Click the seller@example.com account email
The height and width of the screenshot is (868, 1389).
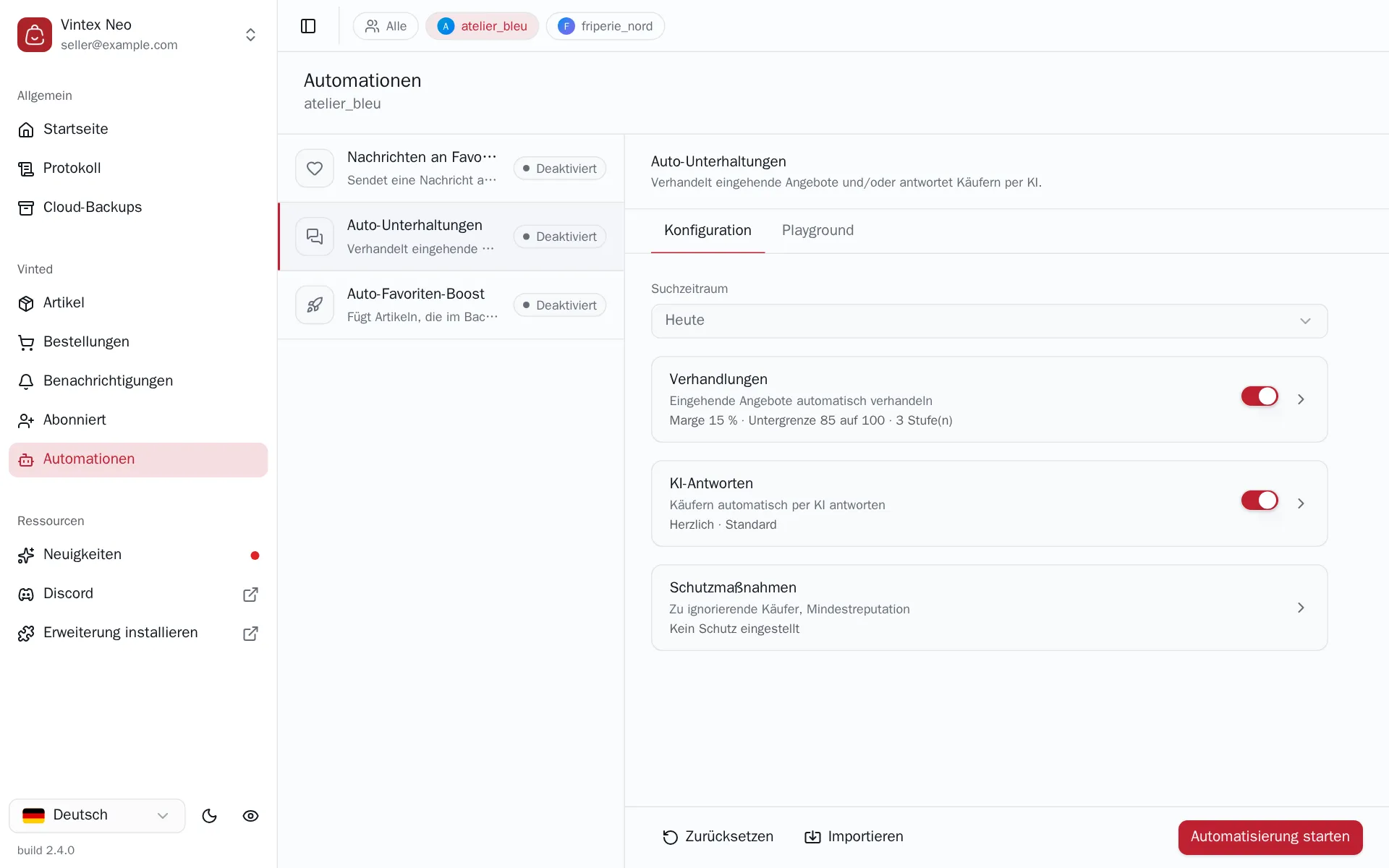pyautogui.click(x=119, y=45)
